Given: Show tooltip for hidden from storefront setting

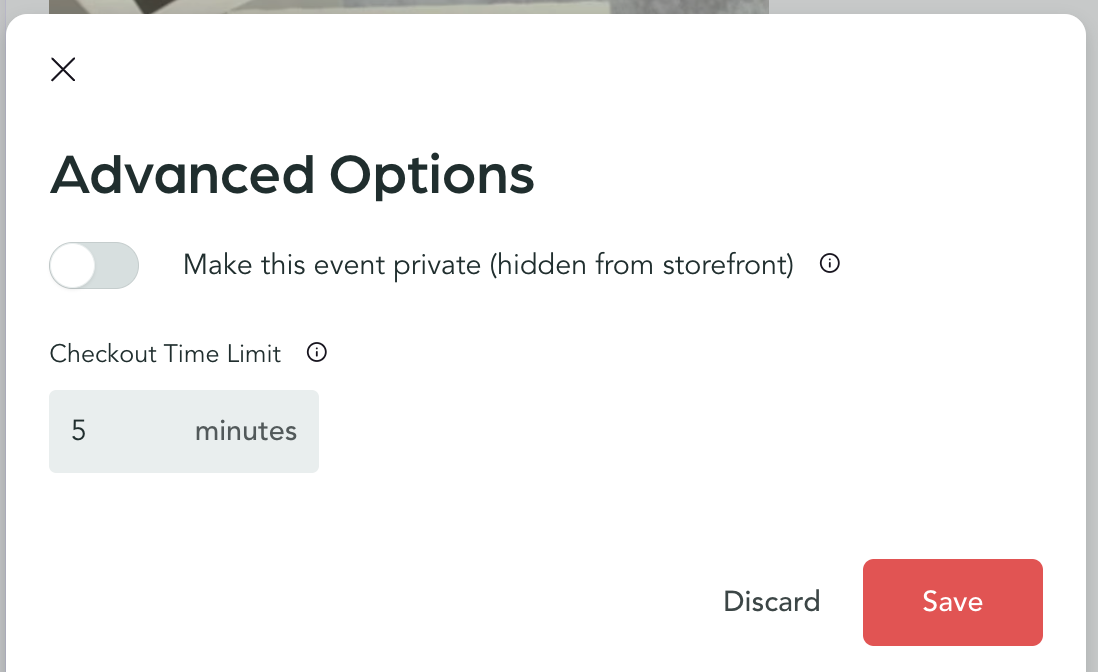Looking at the screenshot, I should coord(829,264).
